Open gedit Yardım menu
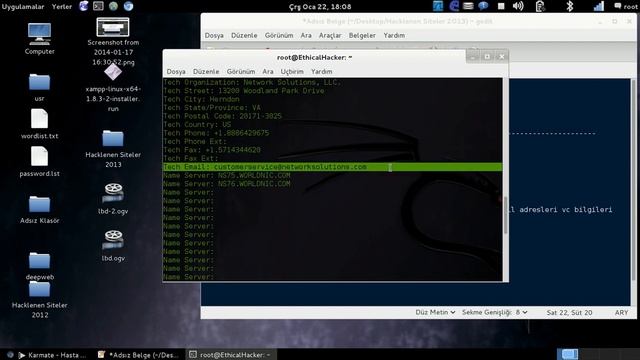Screen dimensions: 640x360 (x=394, y=36)
